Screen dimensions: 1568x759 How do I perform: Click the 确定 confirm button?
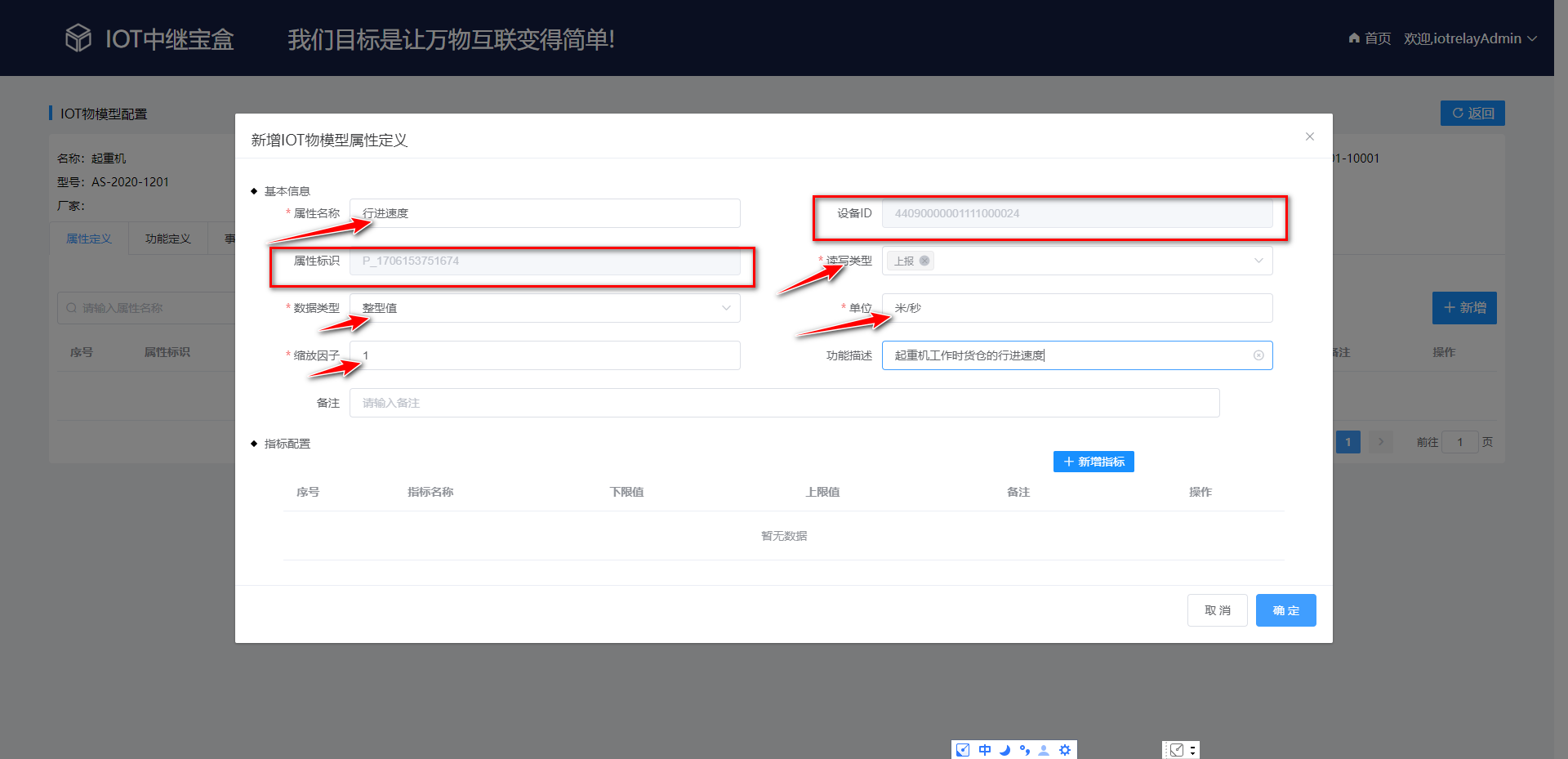pos(1285,609)
